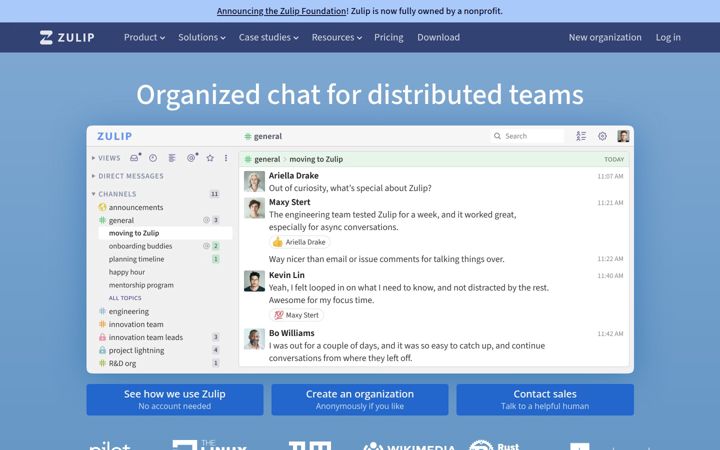The image size is (720, 450).
Task: Open the Case studies dropdown menu
Action: (x=268, y=37)
